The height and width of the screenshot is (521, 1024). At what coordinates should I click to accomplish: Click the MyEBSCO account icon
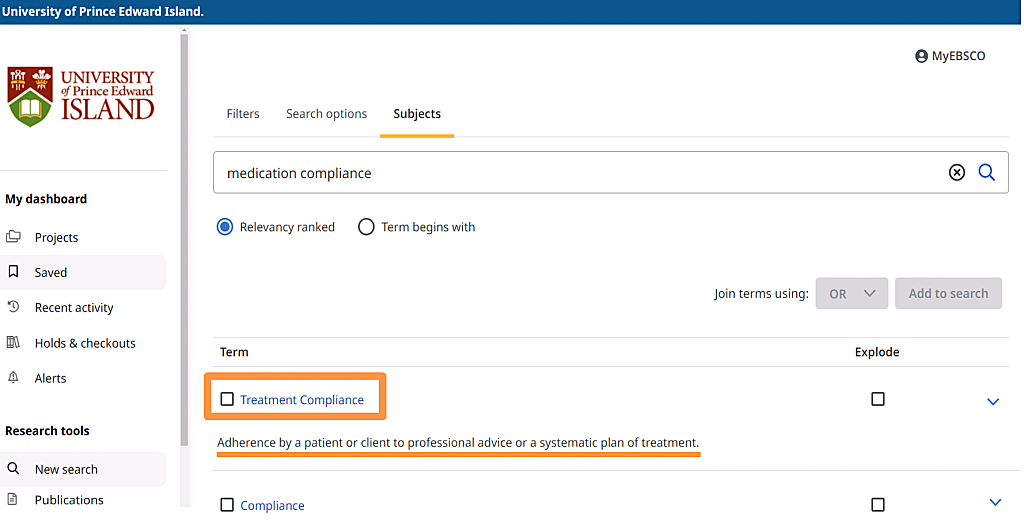click(921, 57)
